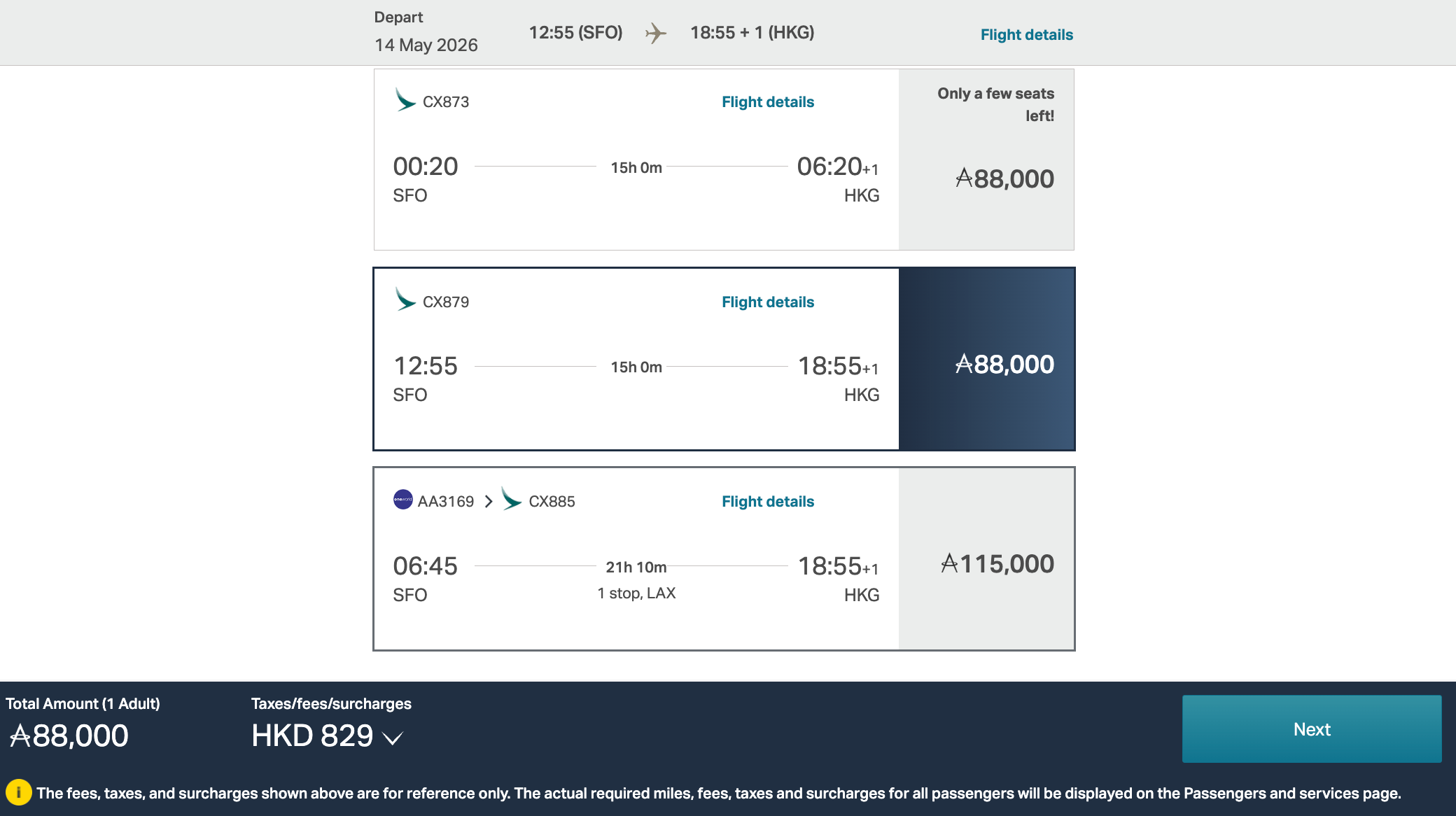
Task: Select the CX873 flight card departing 00:20
Action: point(636,160)
